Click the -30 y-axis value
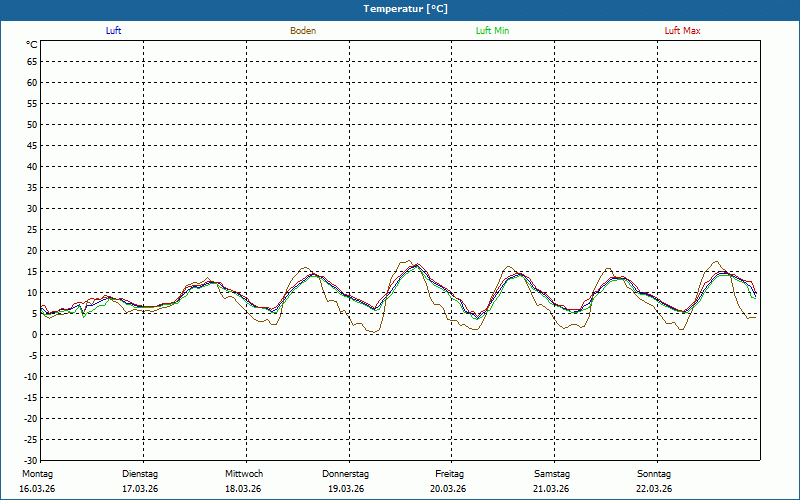800x500 pixels. (x=31, y=460)
